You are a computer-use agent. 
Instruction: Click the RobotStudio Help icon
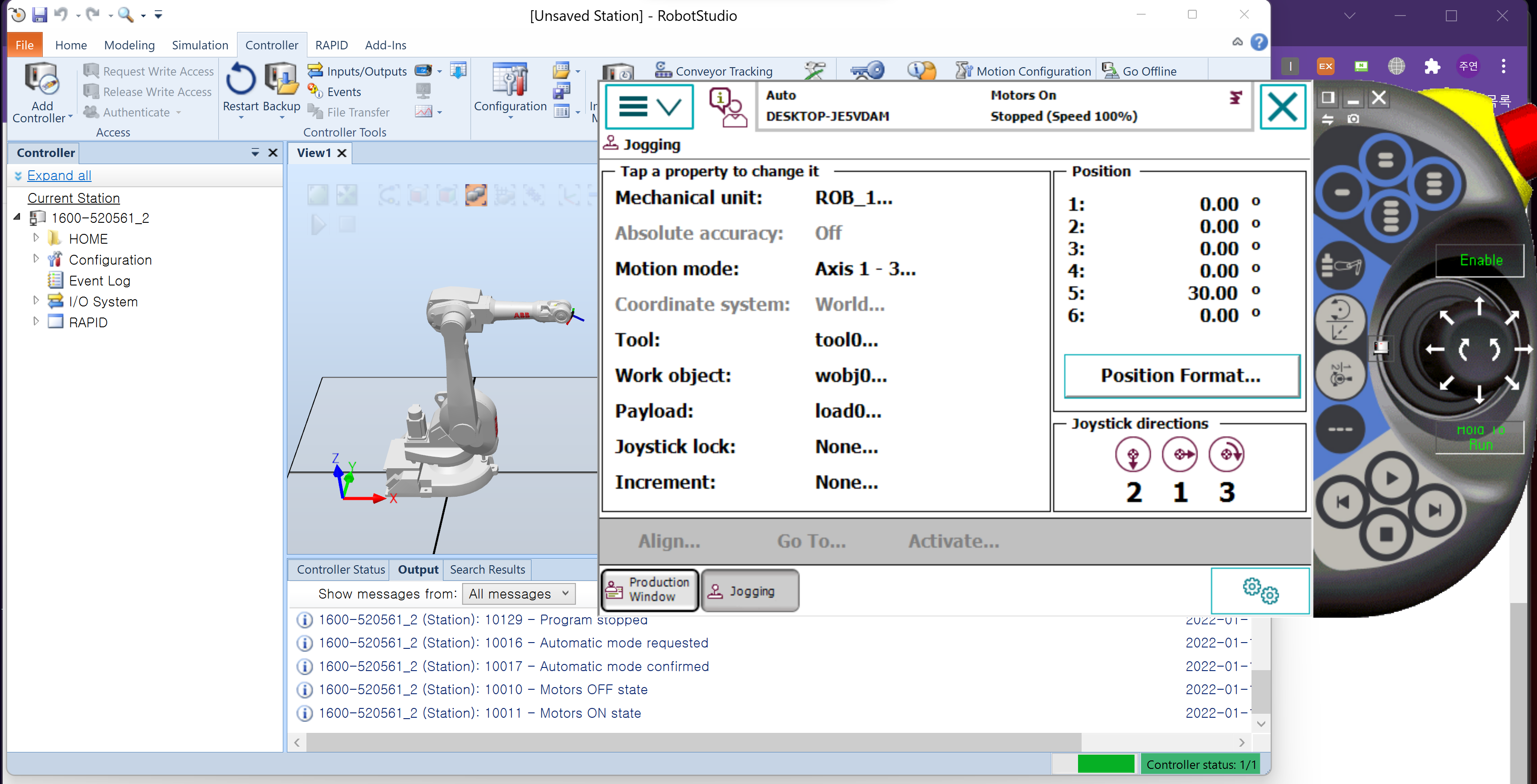(1259, 42)
